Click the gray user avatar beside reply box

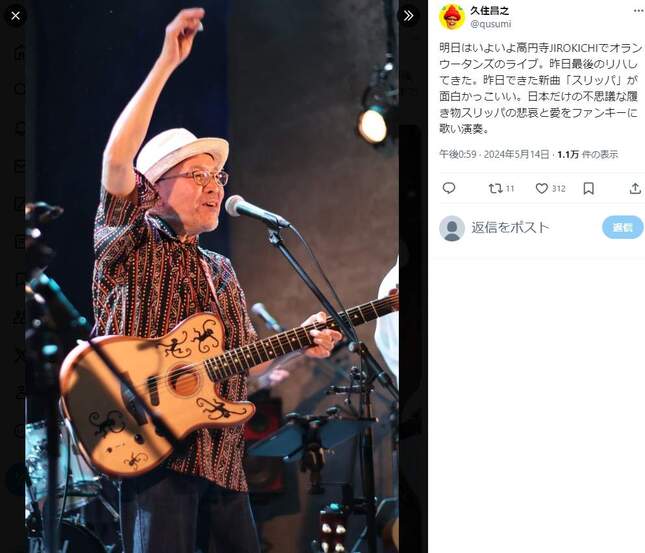[x=452, y=228]
